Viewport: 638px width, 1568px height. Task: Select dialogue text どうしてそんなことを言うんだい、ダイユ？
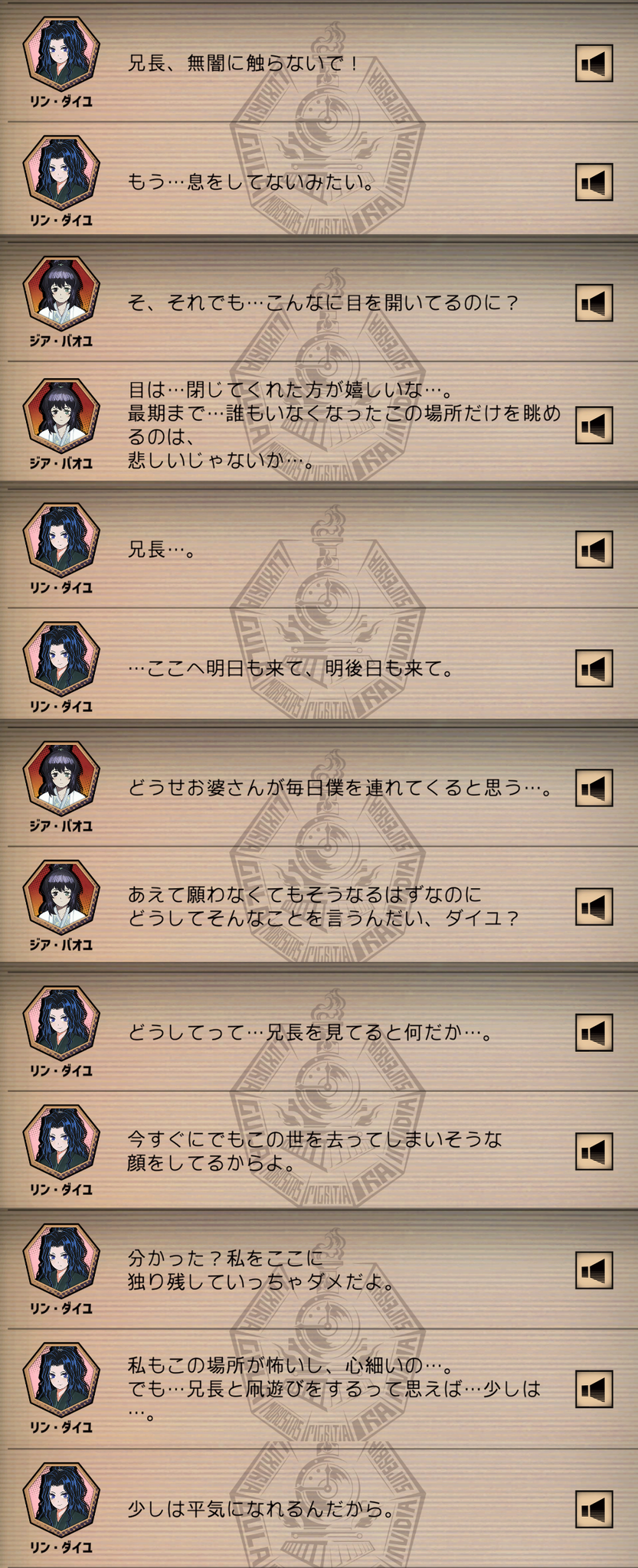point(323,918)
